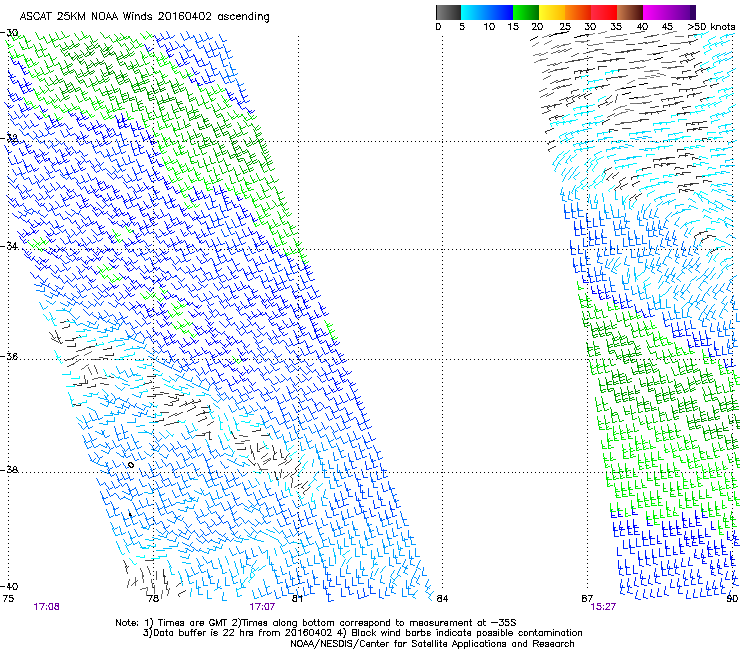This screenshot has height=650, width=740.
Task: Select the '90' longitude axis label
Action: (x=732, y=599)
